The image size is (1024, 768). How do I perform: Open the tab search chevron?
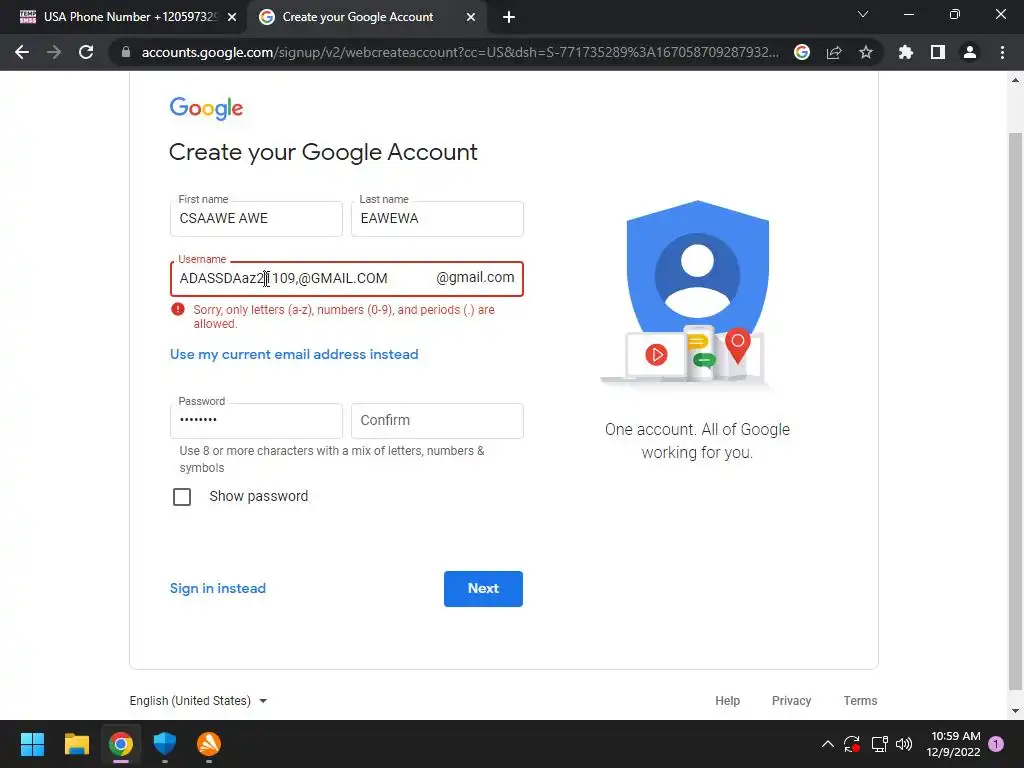tap(863, 14)
